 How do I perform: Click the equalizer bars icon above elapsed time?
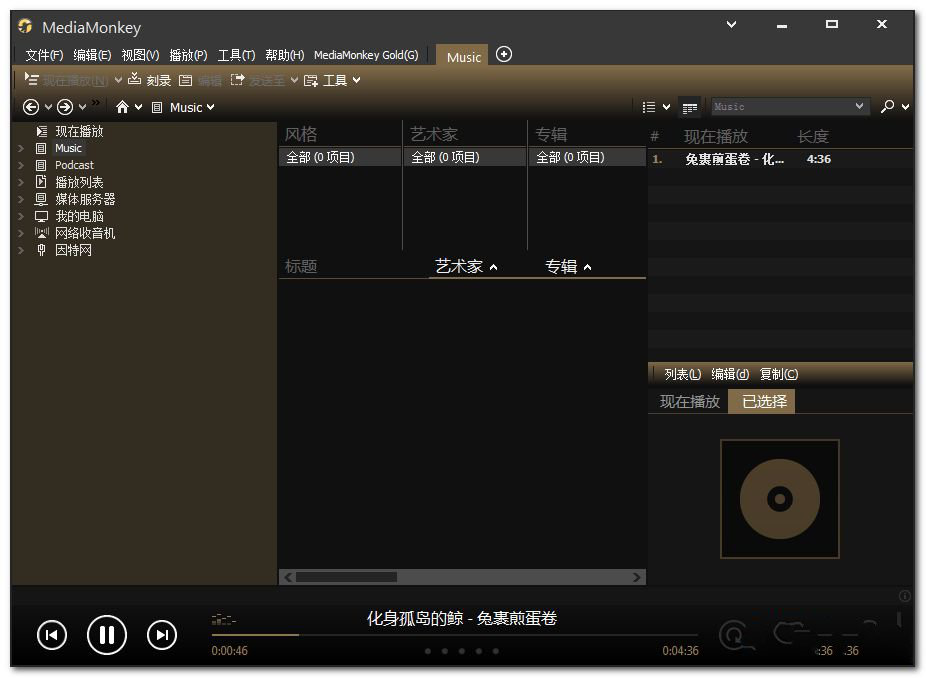tap(224, 620)
